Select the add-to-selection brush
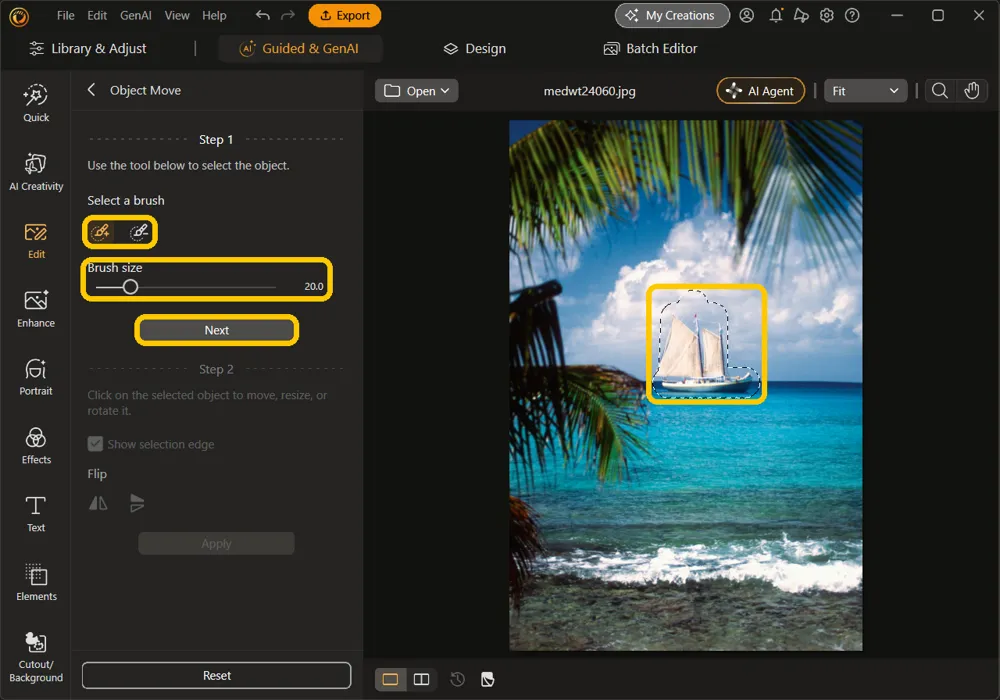 [101, 232]
